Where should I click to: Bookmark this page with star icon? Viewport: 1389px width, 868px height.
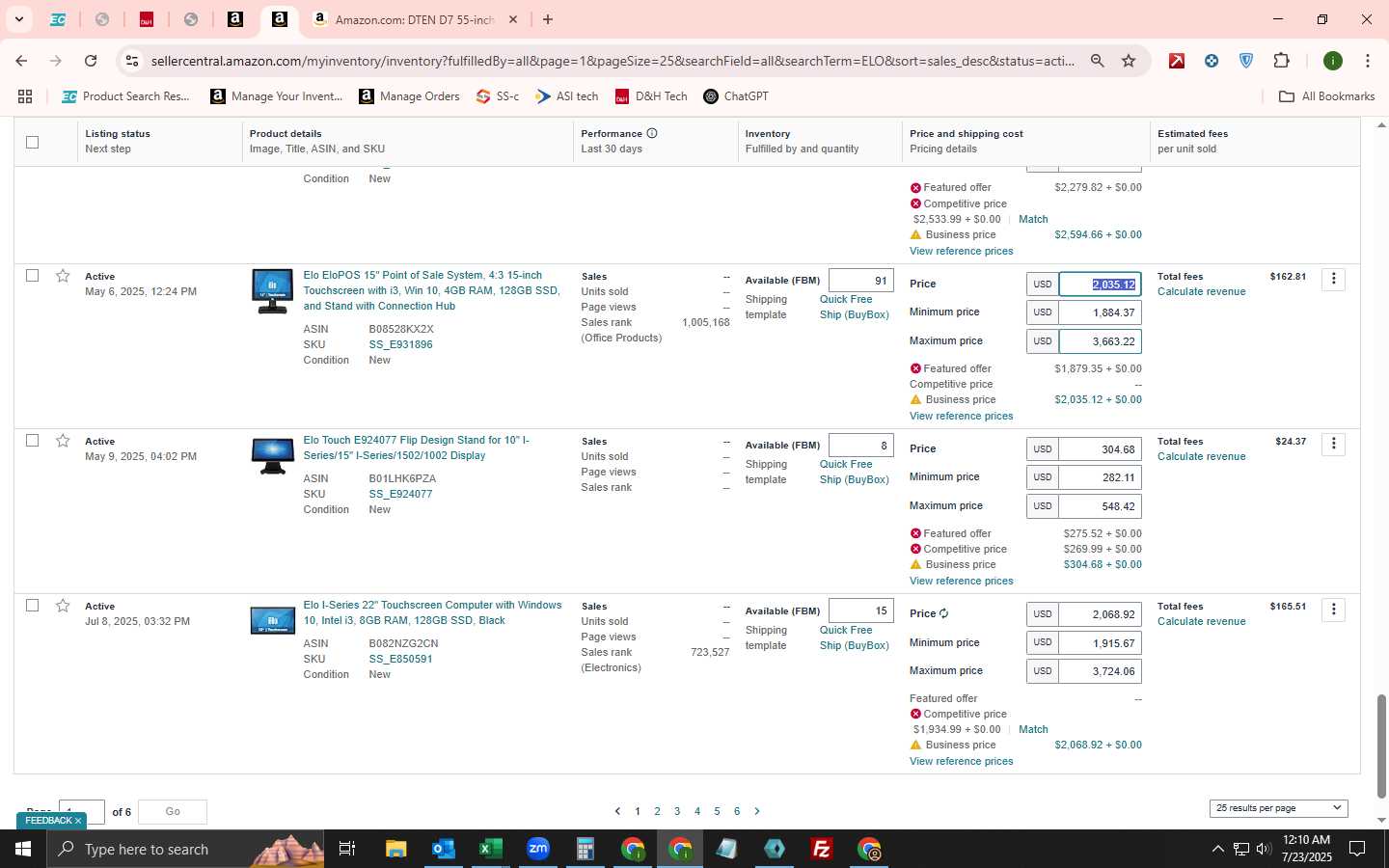click(1129, 61)
